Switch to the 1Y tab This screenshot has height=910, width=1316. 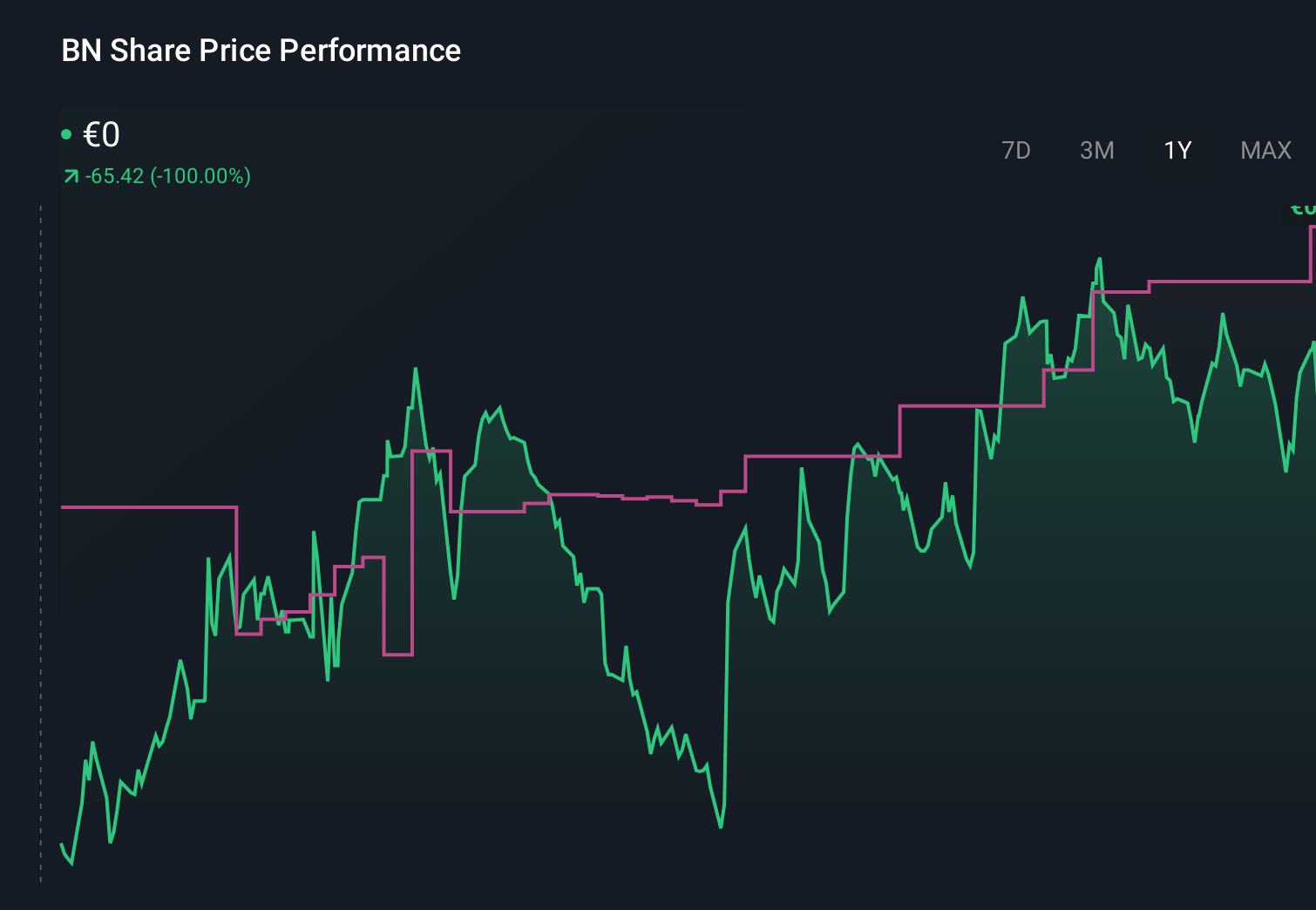(x=1177, y=150)
